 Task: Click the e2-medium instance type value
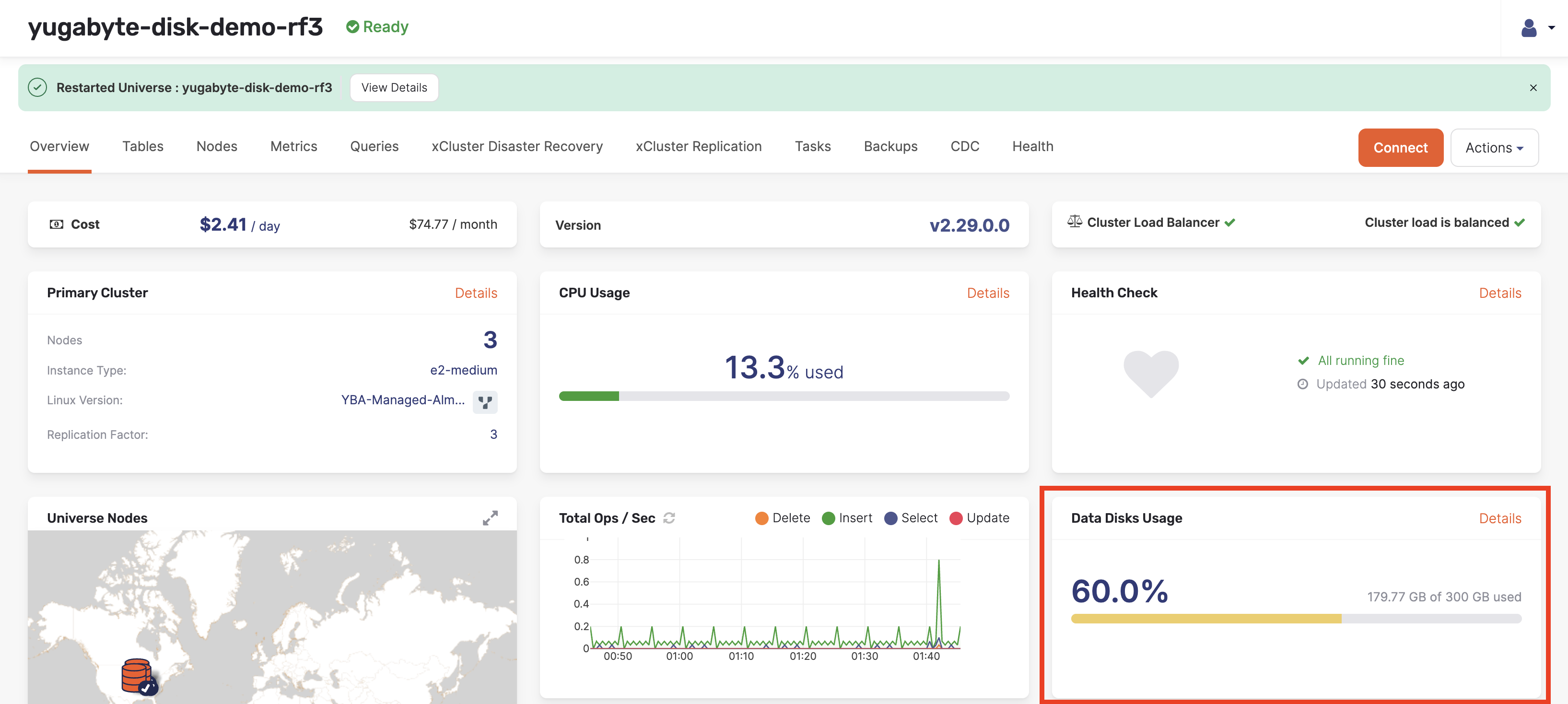tap(463, 370)
